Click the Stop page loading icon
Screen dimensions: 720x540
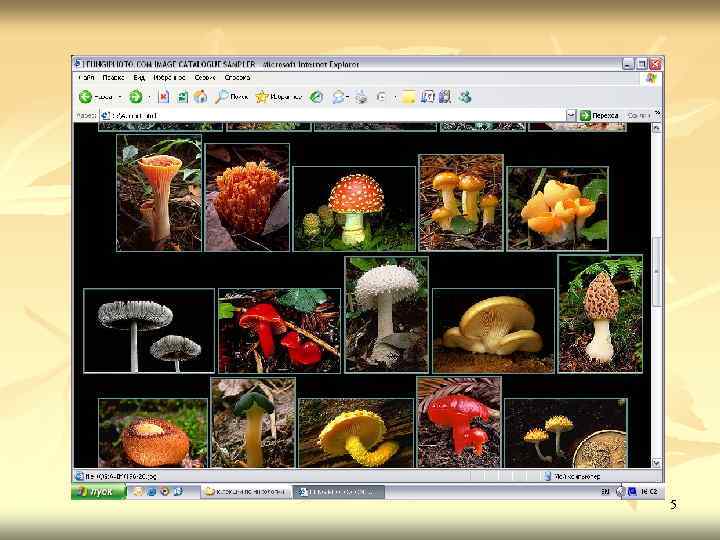164,97
